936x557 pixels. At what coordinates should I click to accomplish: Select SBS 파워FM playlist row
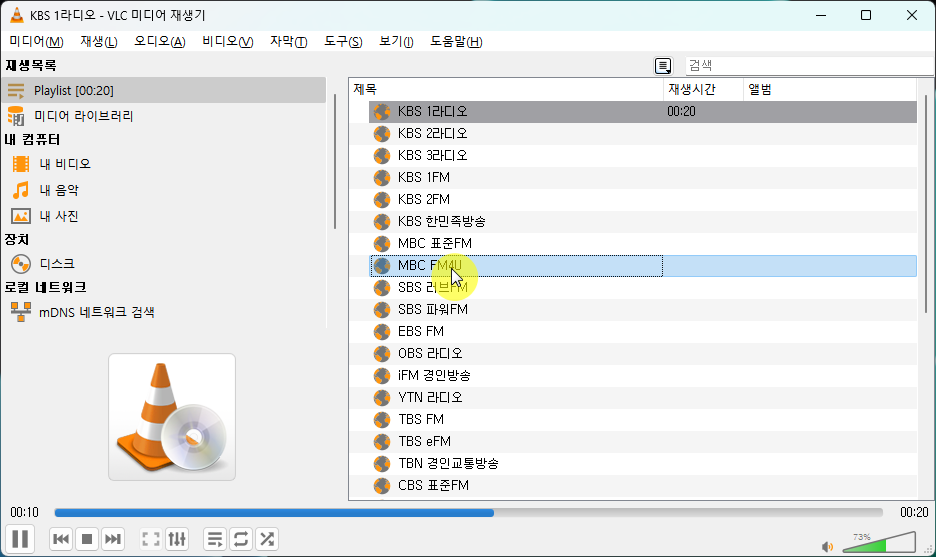643,309
